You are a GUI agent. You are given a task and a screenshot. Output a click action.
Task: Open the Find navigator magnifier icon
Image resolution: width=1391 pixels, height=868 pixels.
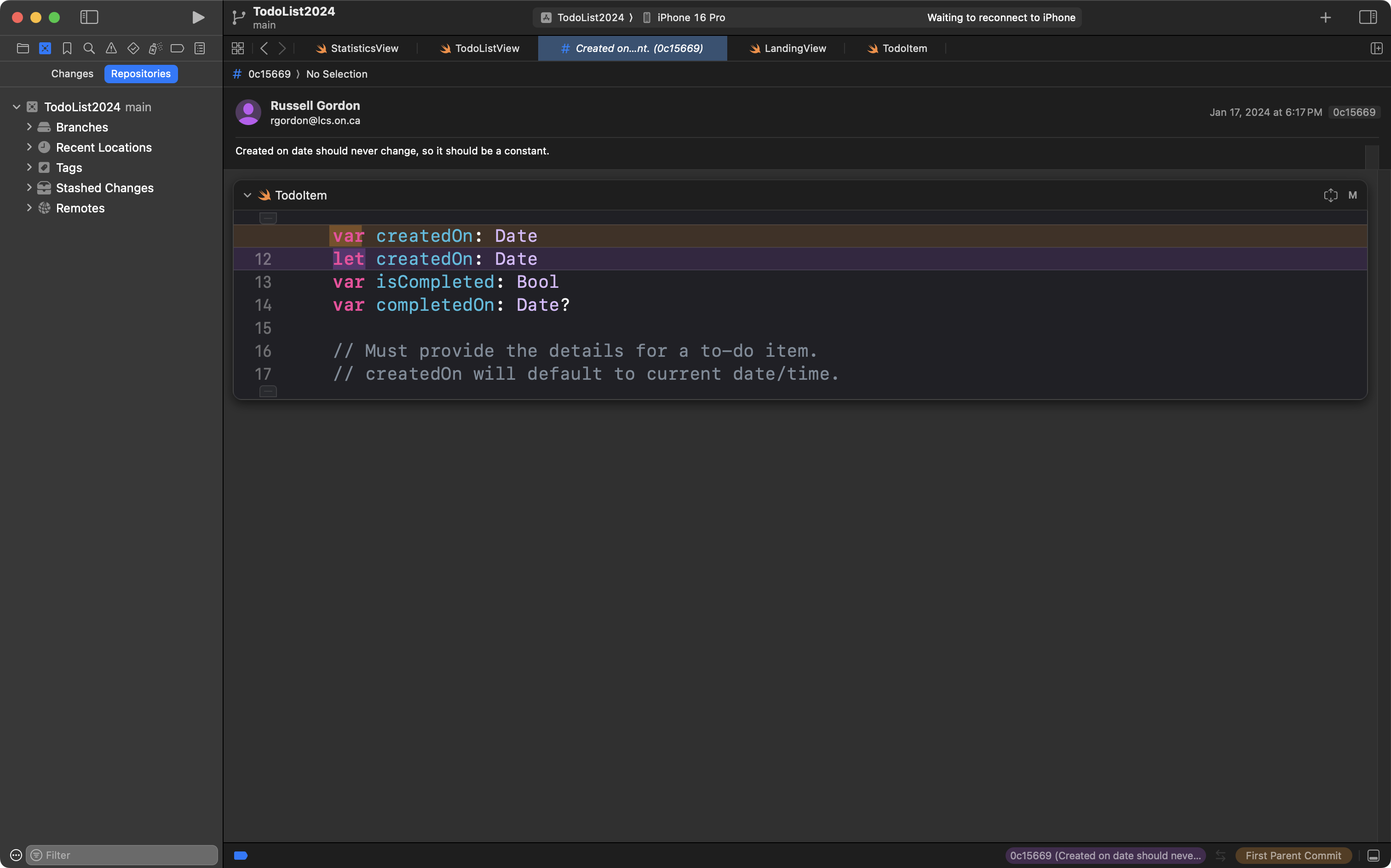(x=89, y=48)
